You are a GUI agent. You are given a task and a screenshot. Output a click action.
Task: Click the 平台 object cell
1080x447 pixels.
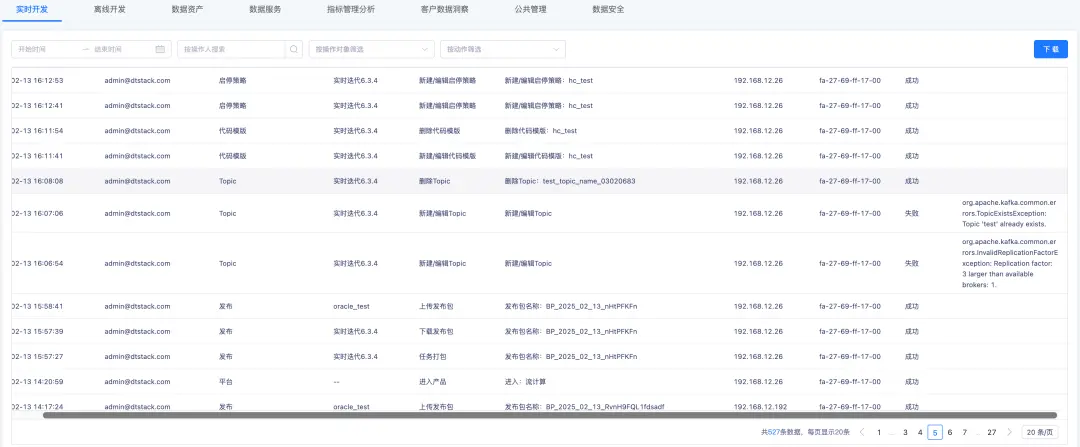[x=225, y=382]
